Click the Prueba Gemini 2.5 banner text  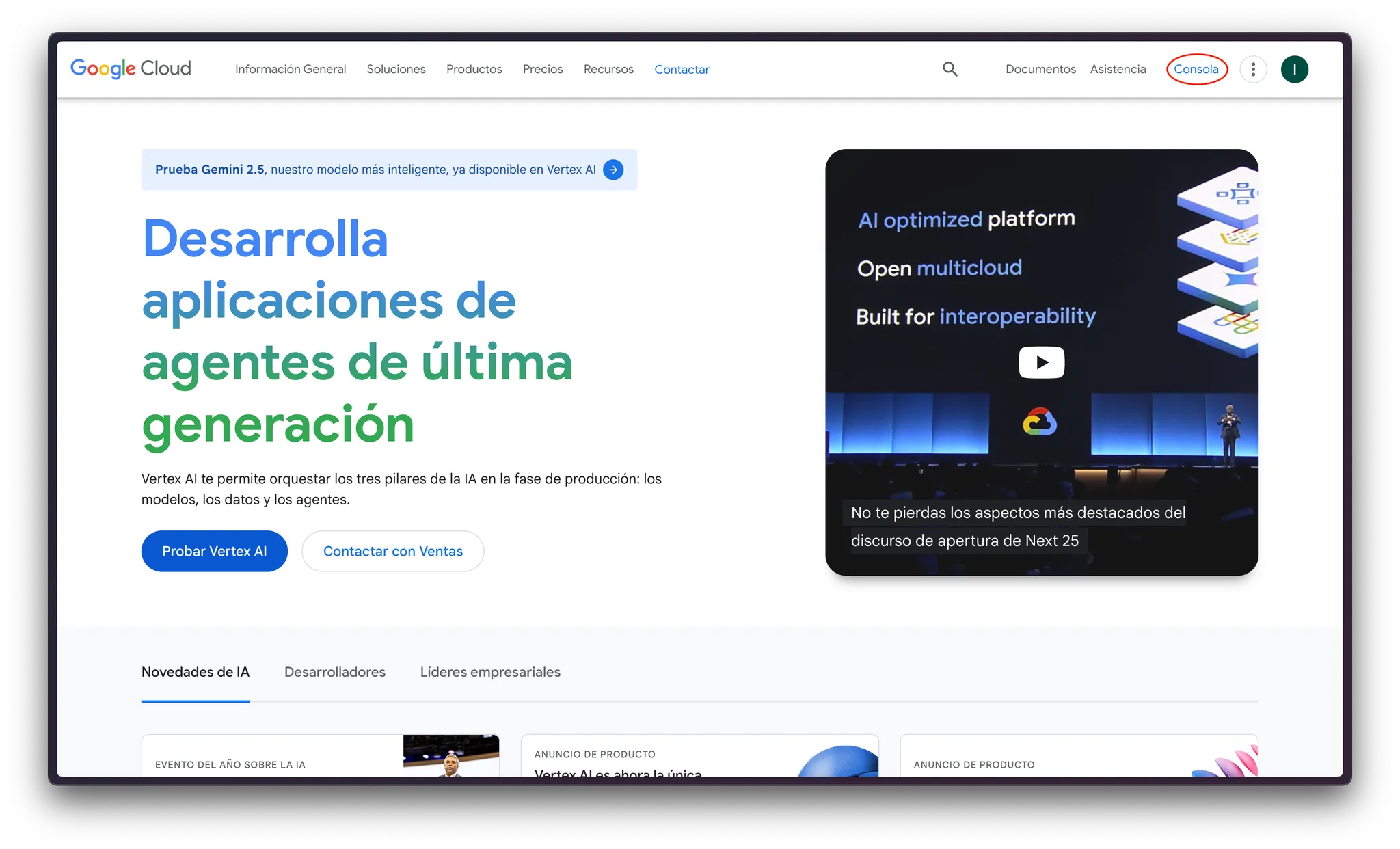[375, 170]
